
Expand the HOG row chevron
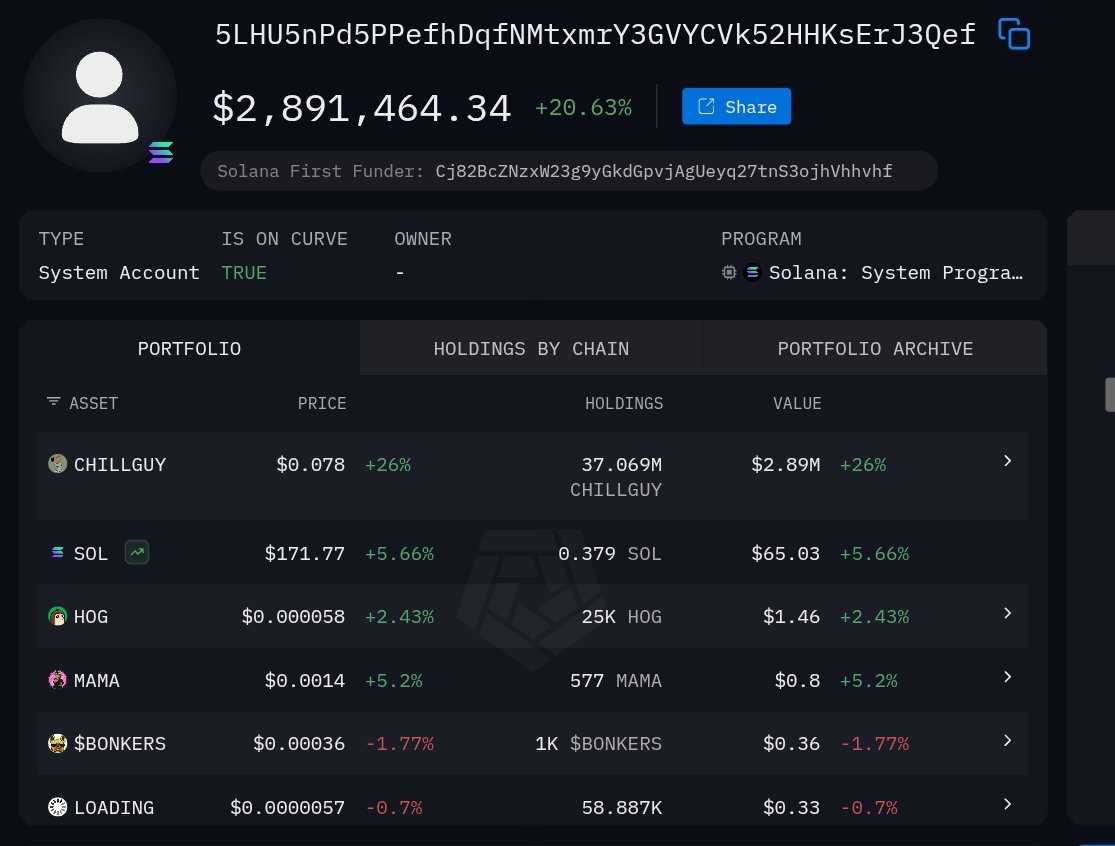coord(1008,613)
